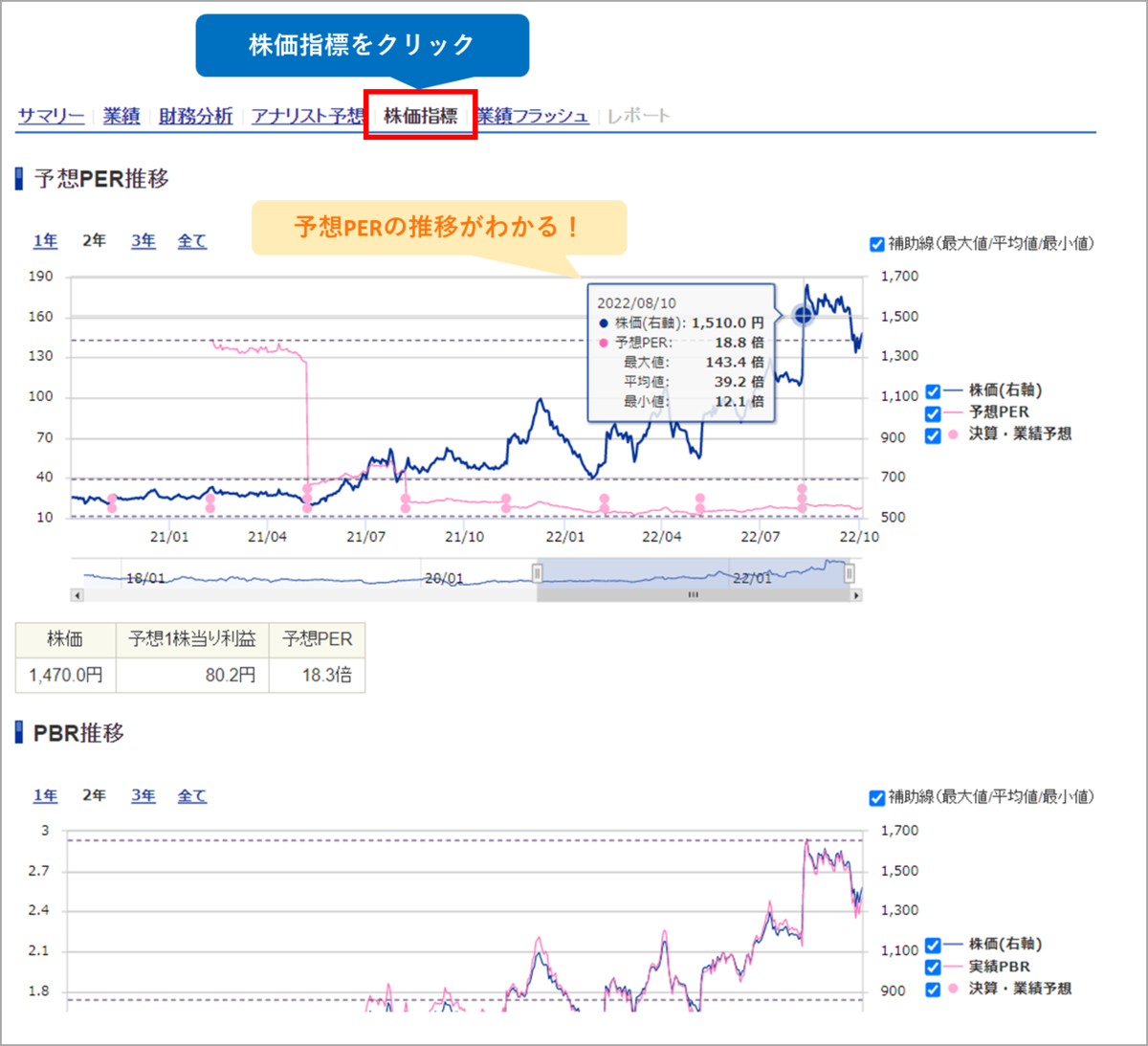This screenshot has height=1046, width=1148.
Task: Select 3年 range for the PER chart
Action: click(142, 241)
